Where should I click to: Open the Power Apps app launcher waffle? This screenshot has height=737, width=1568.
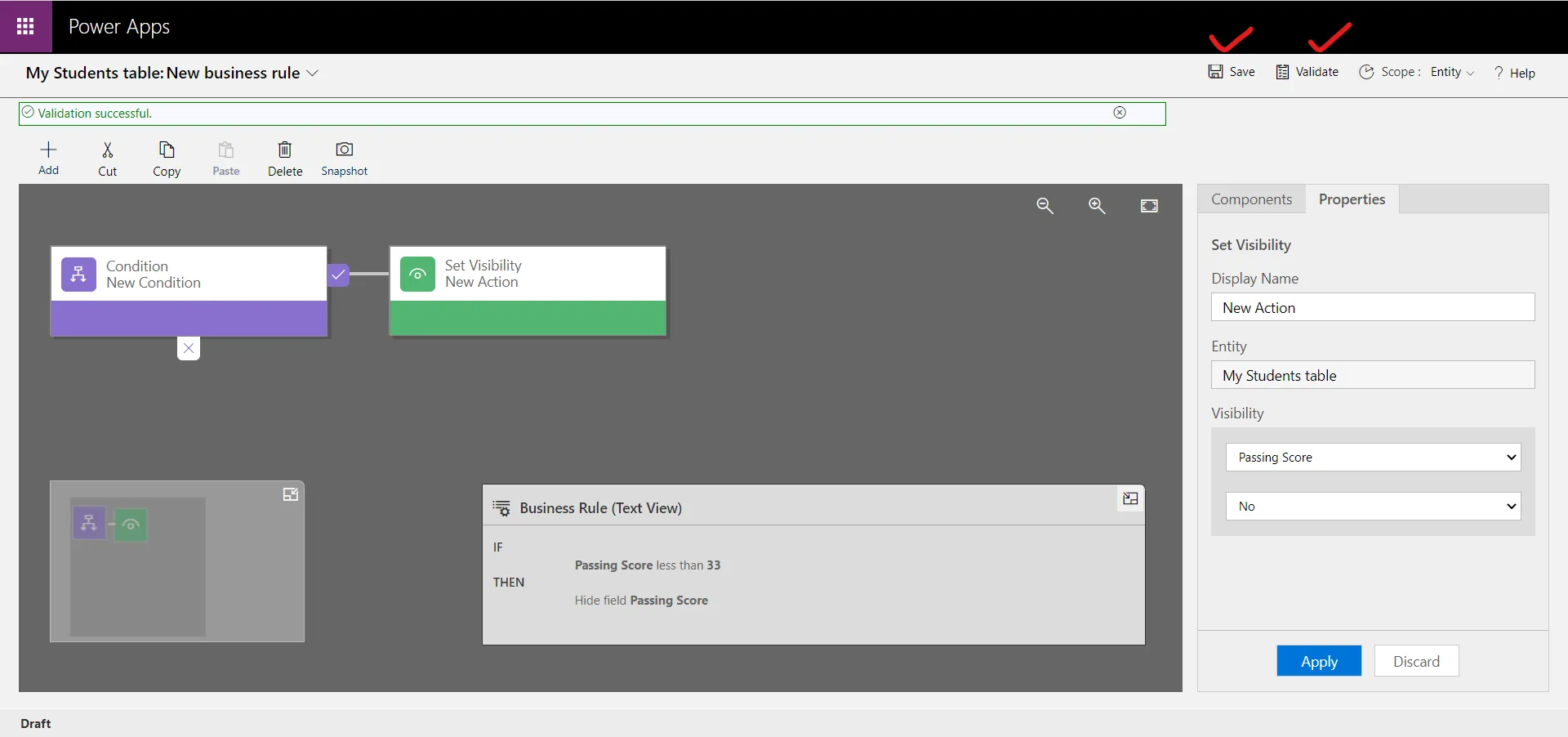coord(25,27)
